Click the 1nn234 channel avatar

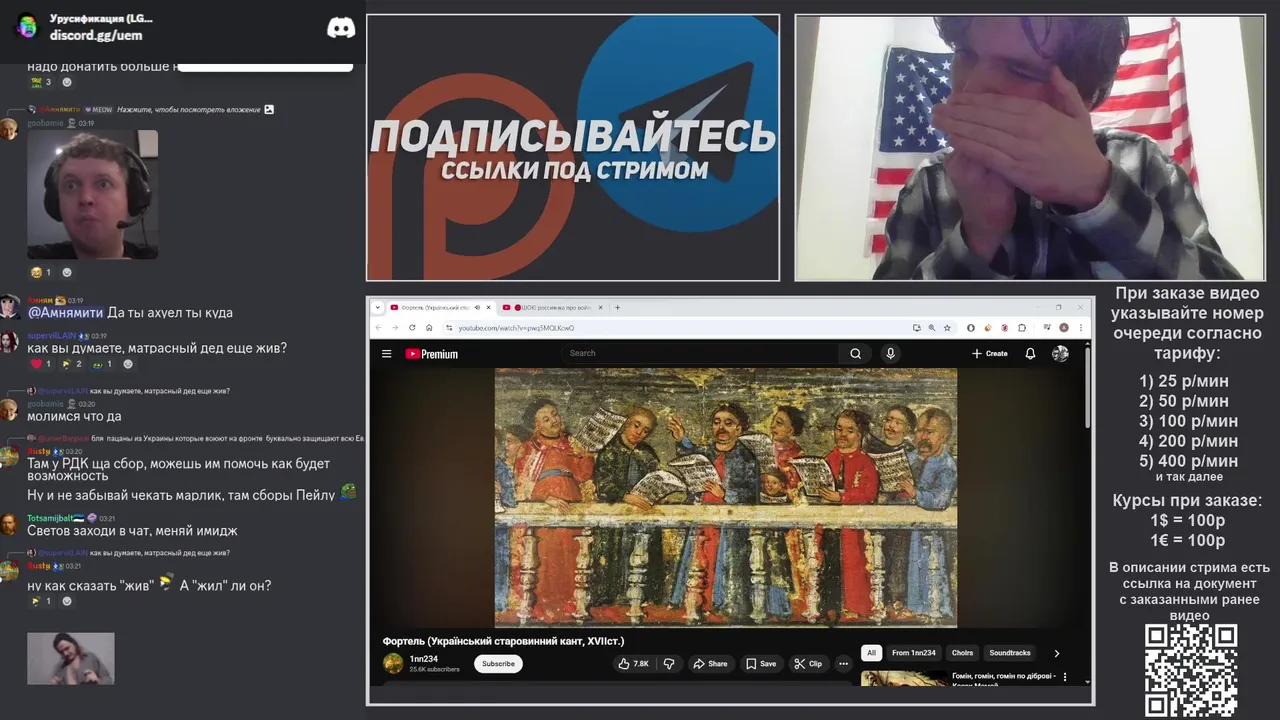[x=393, y=663]
